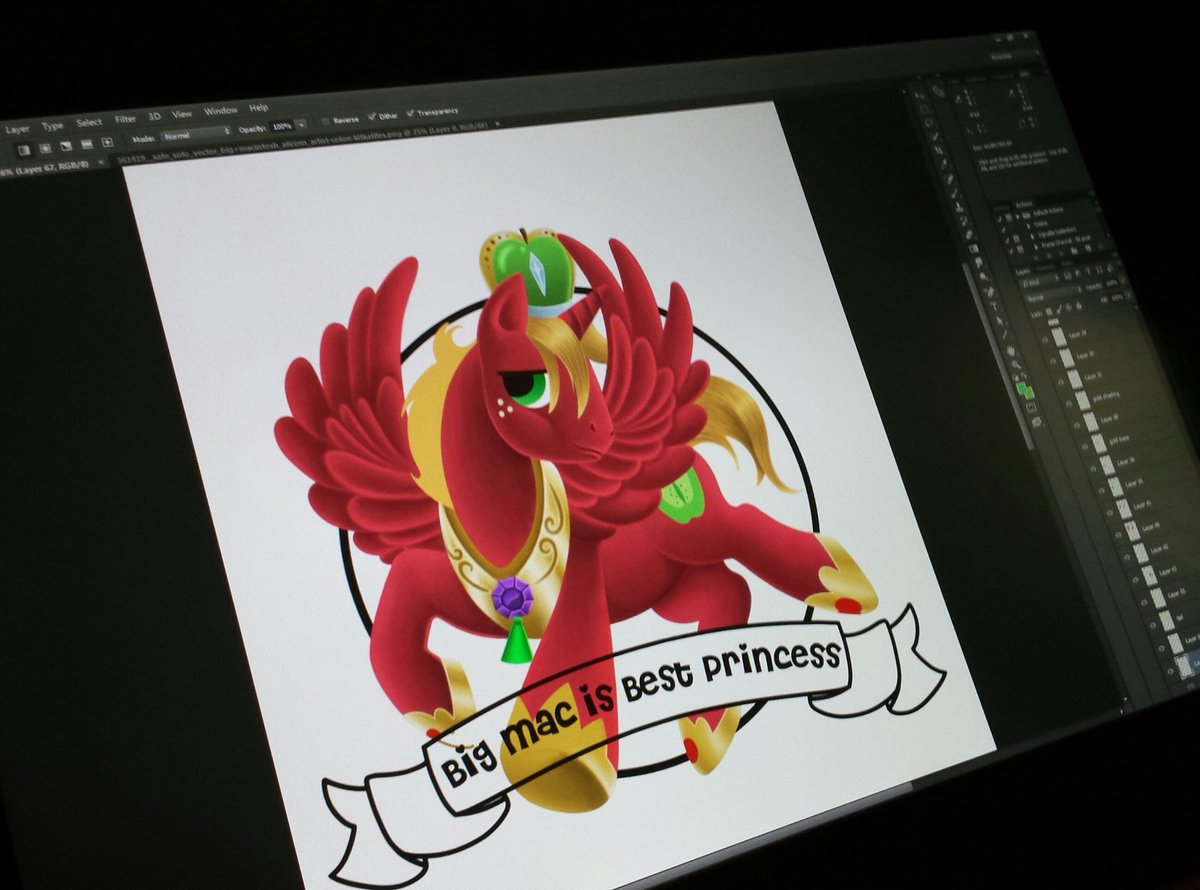Click the Actions panel tab

1024,204
